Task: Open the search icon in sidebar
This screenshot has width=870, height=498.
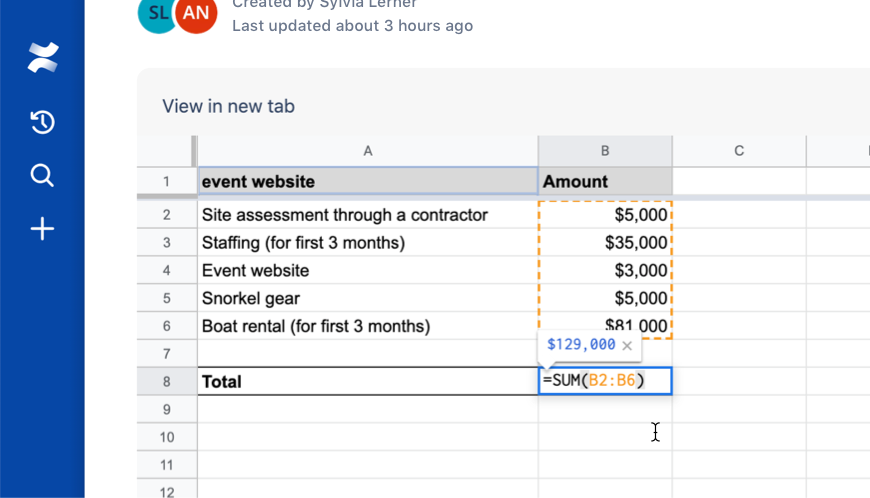Action: 42,175
